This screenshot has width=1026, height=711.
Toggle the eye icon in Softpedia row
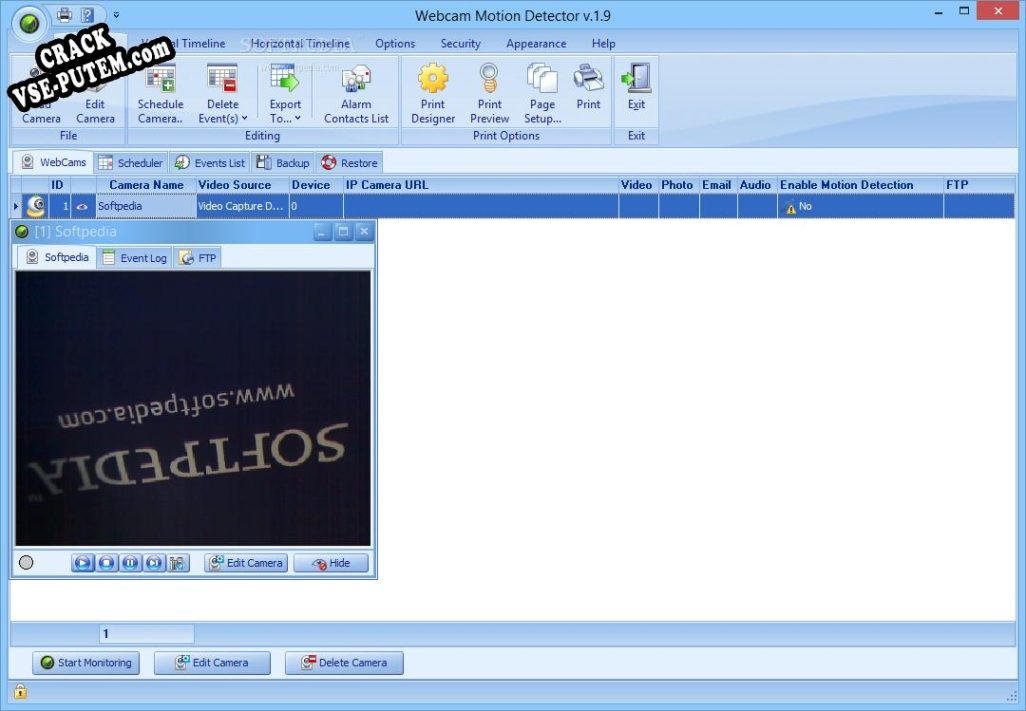[83, 207]
